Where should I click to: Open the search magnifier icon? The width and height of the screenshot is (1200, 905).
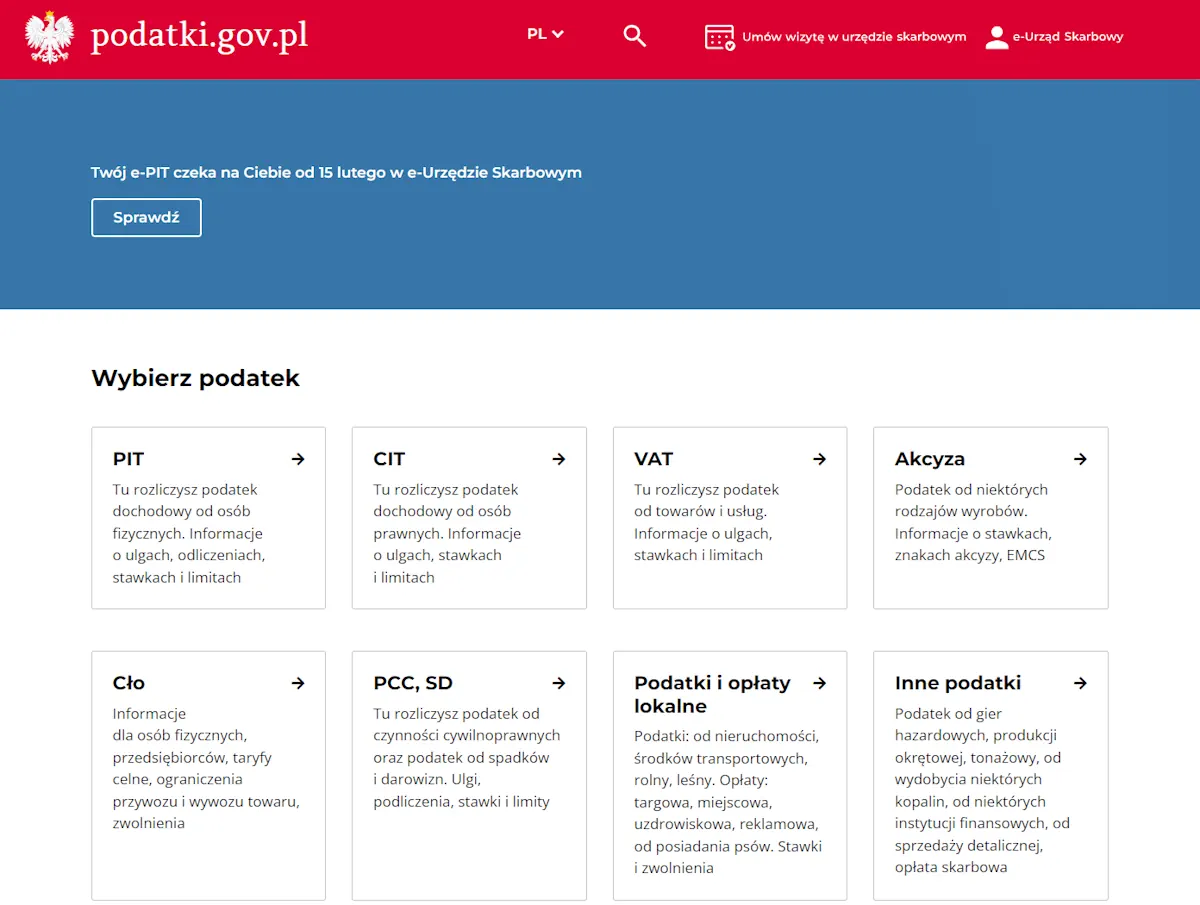click(x=634, y=36)
